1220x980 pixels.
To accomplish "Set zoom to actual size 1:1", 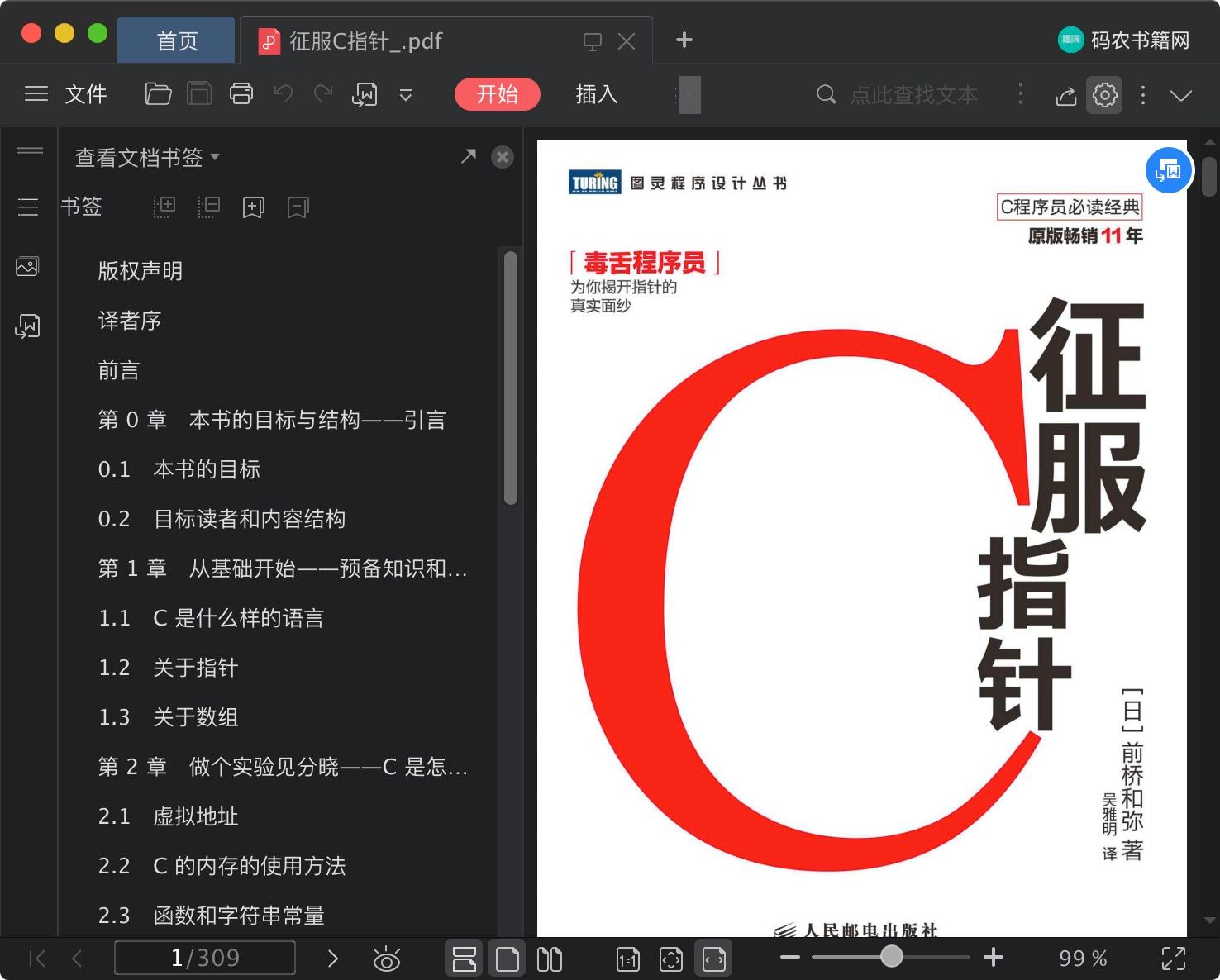I will [628, 959].
